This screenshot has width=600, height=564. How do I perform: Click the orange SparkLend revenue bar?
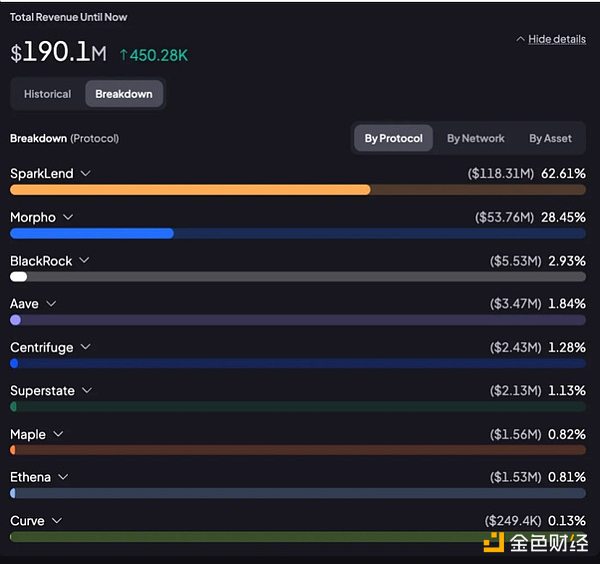190,189
